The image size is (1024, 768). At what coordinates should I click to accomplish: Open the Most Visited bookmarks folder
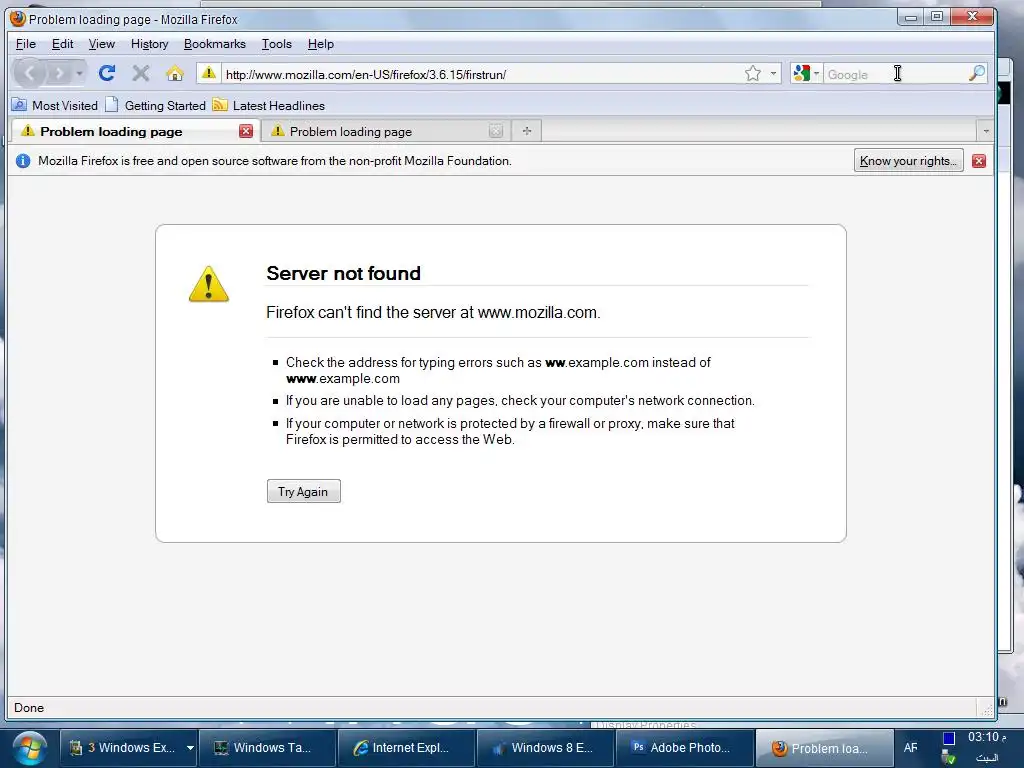[55, 105]
